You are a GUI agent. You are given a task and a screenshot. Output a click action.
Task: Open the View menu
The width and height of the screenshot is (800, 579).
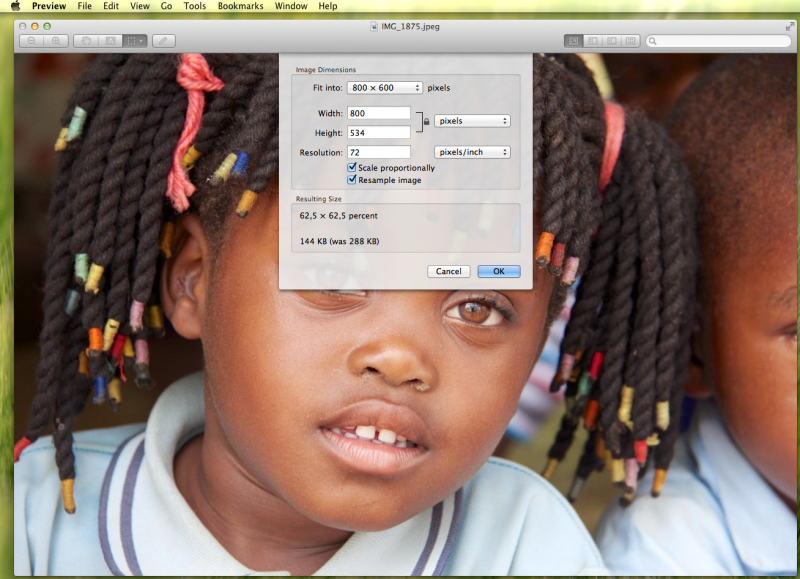[x=140, y=6]
